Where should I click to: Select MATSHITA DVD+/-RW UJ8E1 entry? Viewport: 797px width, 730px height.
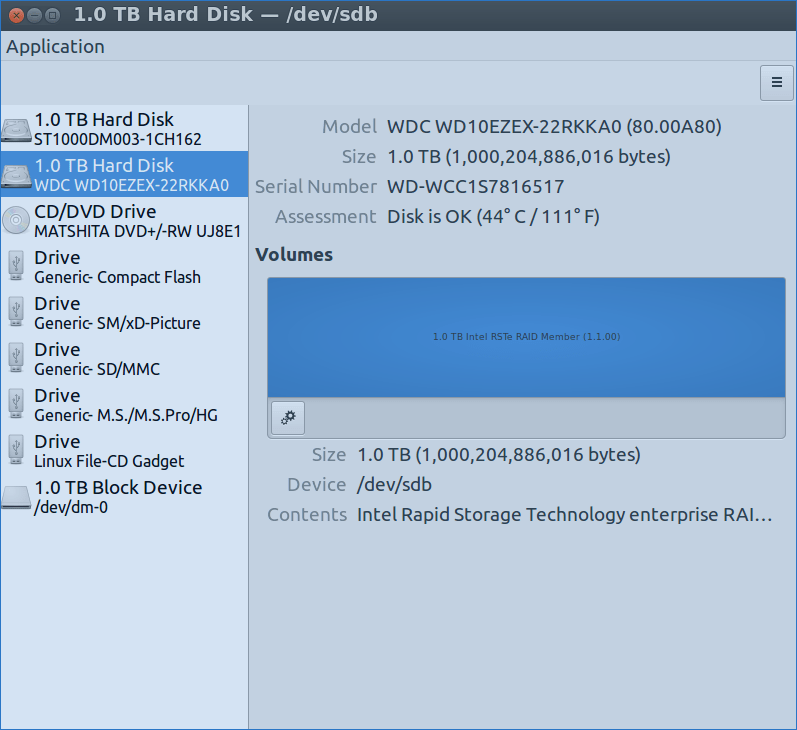pyautogui.click(x=124, y=221)
